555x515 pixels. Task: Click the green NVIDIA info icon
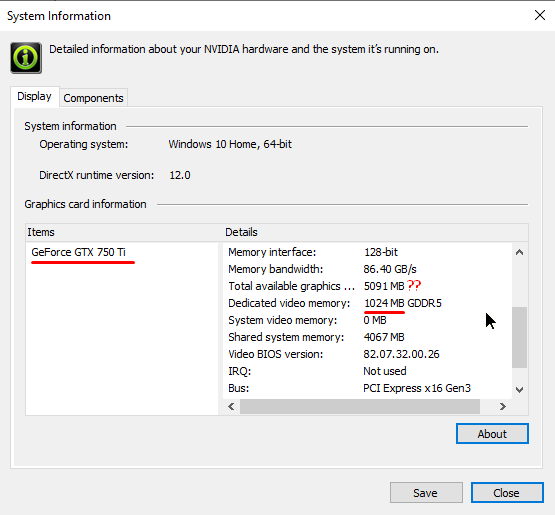coord(26,58)
